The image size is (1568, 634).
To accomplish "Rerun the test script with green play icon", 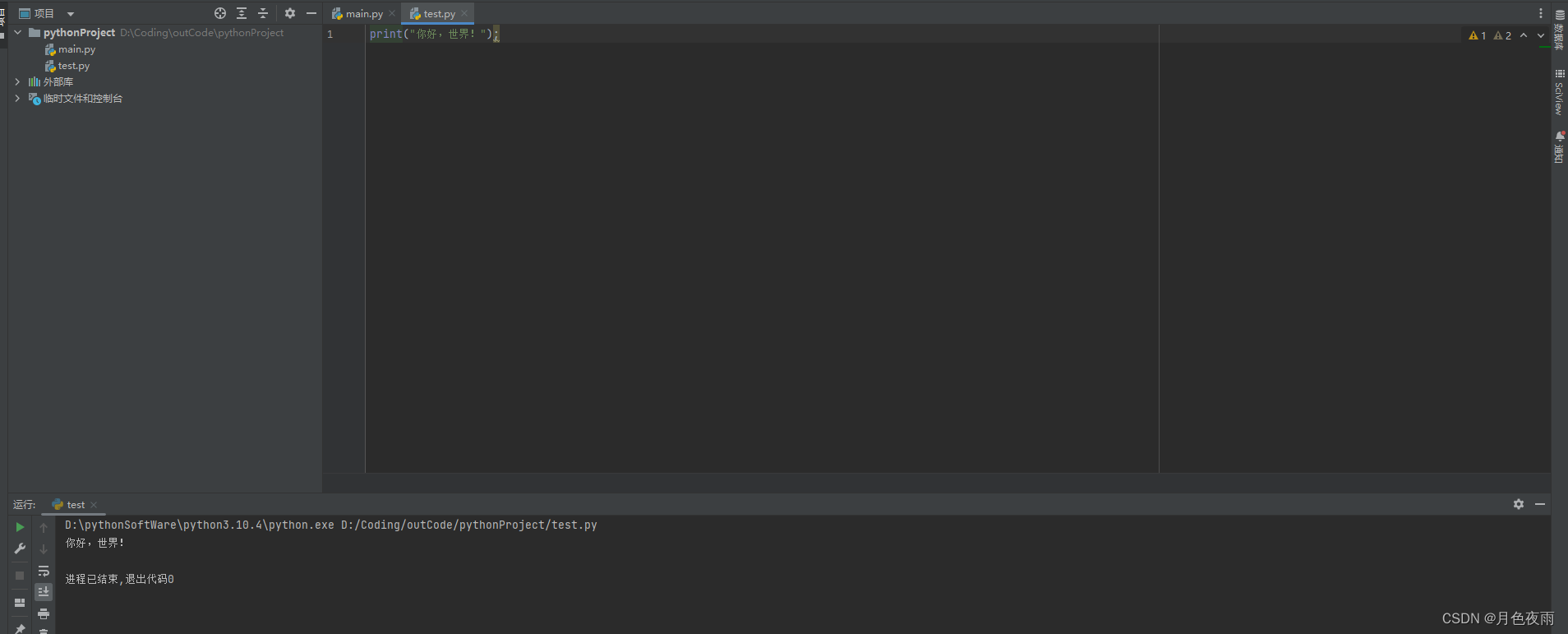I will (x=20, y=527).
